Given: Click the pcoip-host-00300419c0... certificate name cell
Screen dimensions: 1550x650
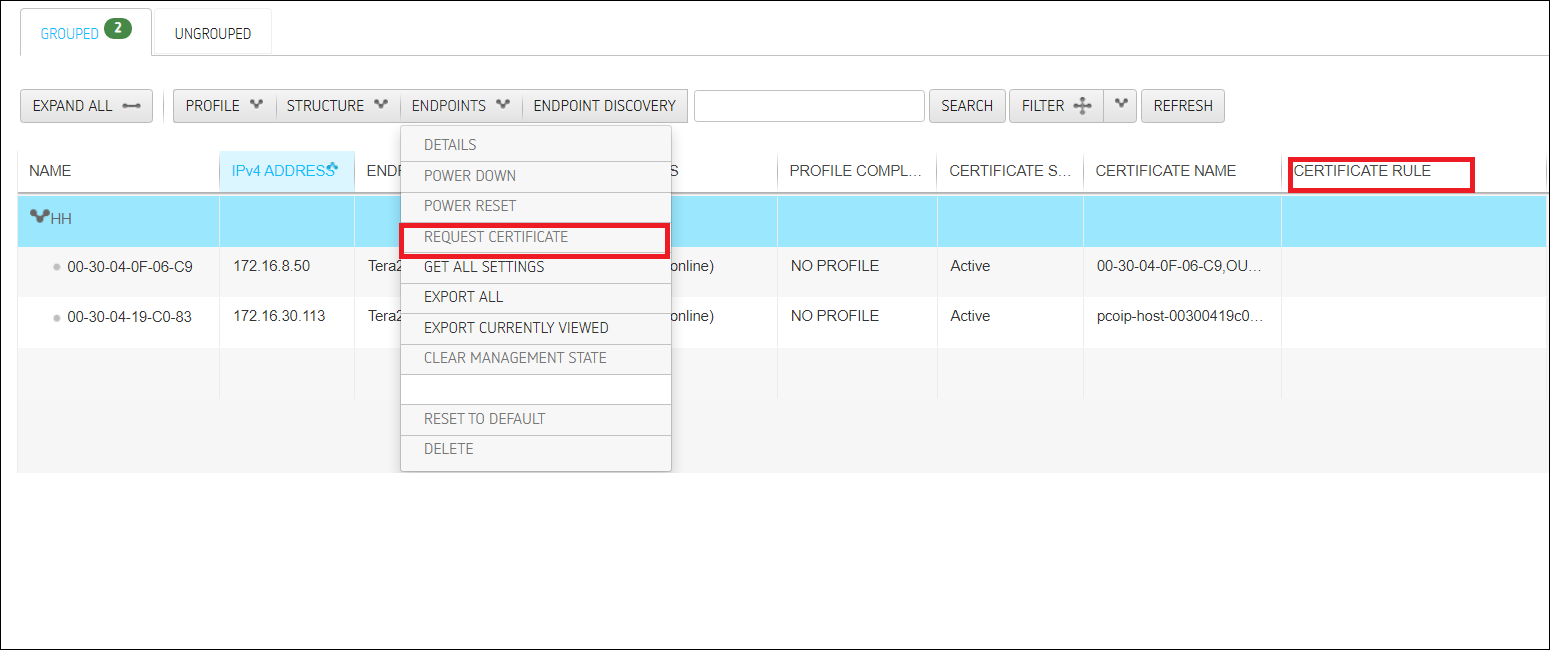Looking at the screenshot, I should pos(1180,315).
